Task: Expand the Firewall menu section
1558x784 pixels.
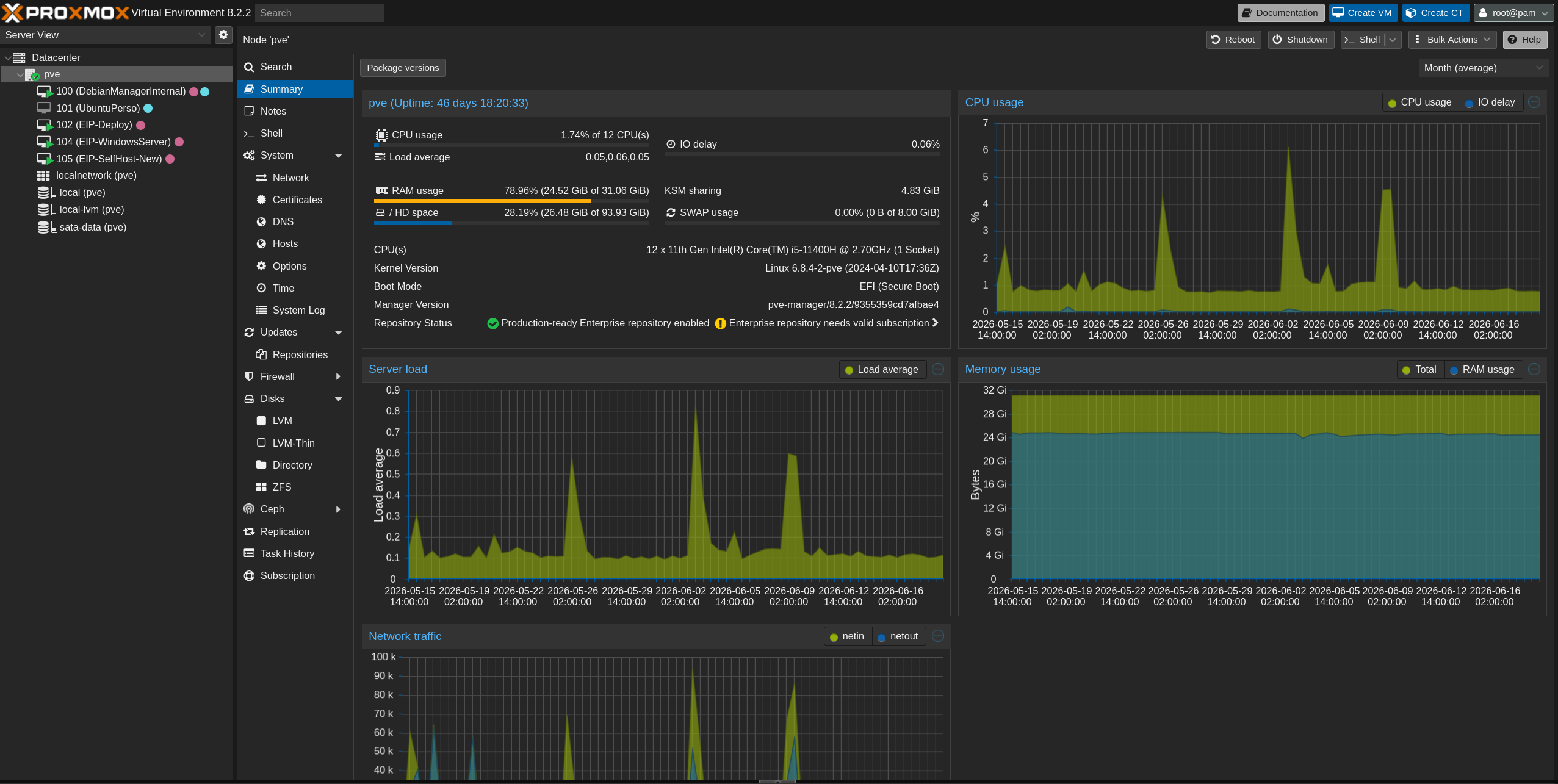Action: click(x=339, y=376)
